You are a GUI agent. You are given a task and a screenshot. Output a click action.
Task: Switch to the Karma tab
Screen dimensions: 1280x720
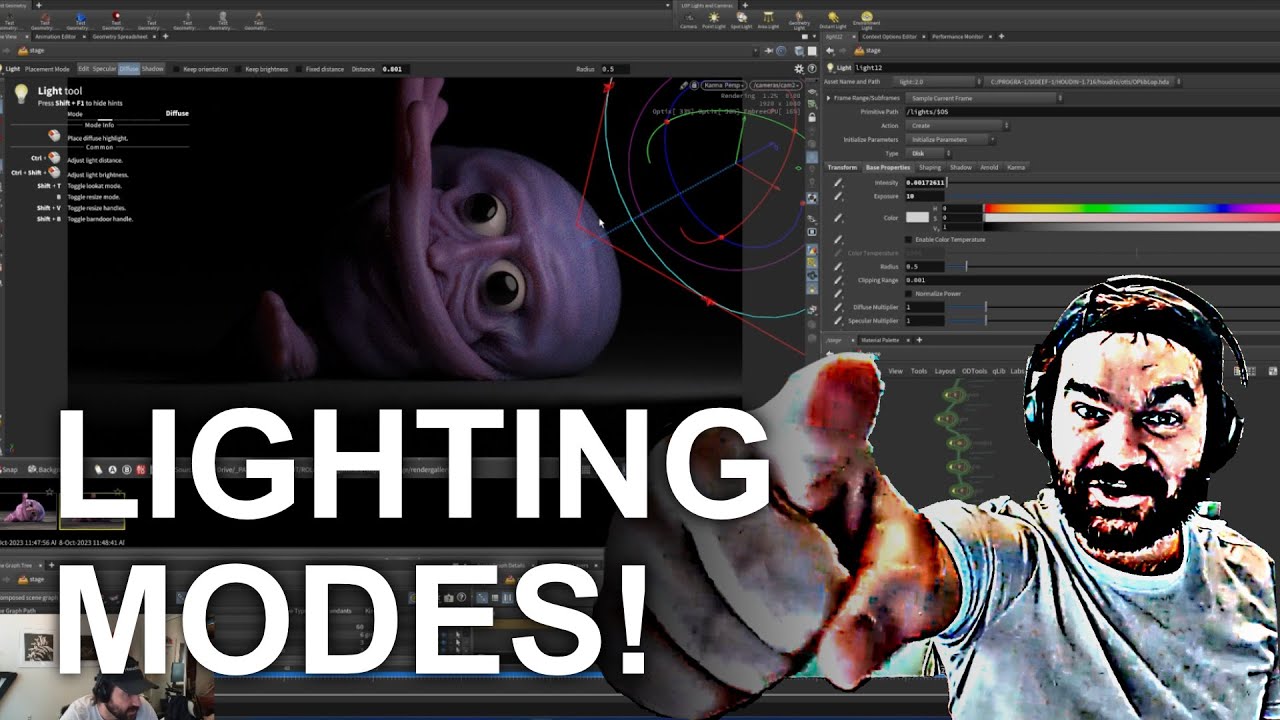[x=1016, y=167]
